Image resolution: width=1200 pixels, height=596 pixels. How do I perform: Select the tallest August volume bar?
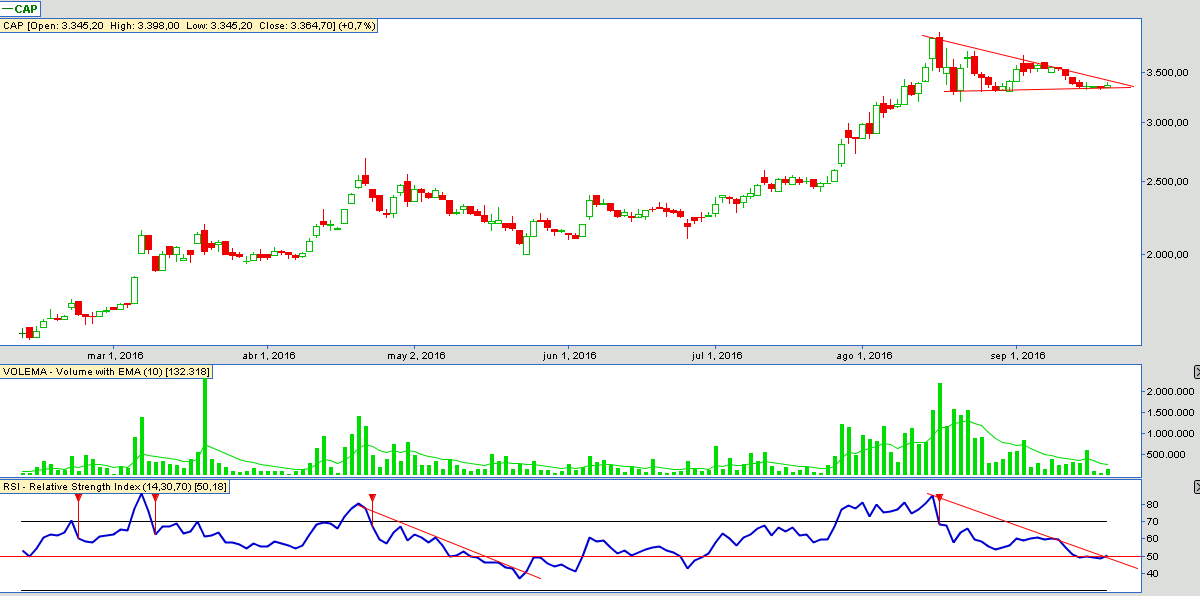(940, 428)
